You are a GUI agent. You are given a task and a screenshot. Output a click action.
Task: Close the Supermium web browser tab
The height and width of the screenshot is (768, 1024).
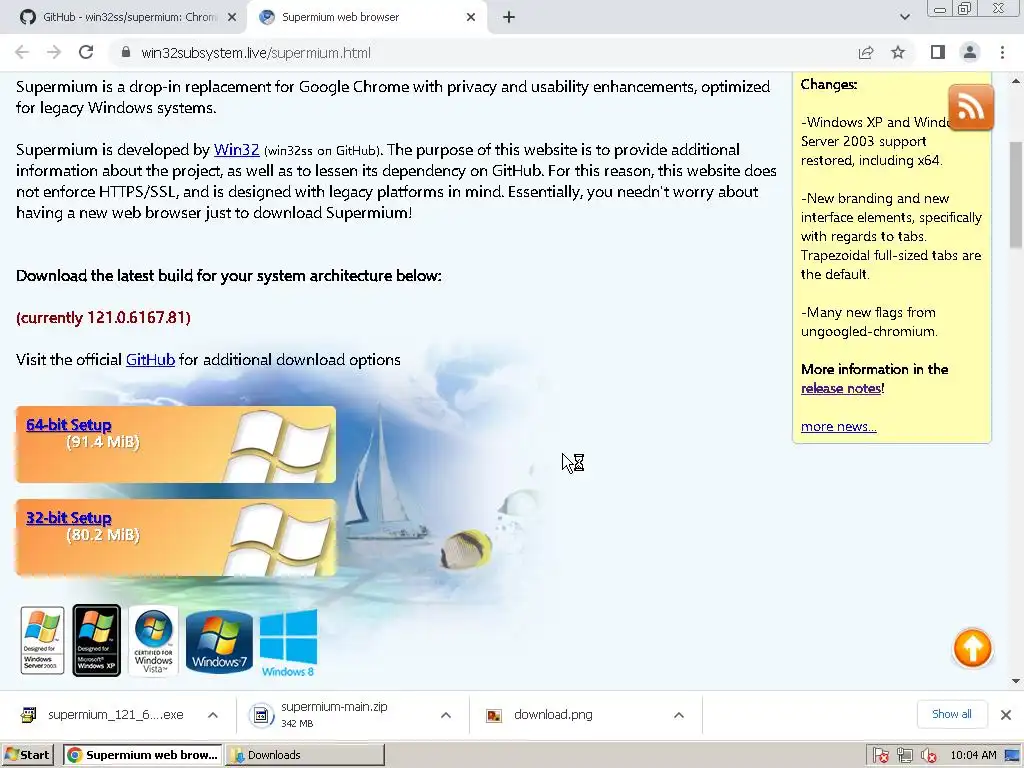[471, 17]
